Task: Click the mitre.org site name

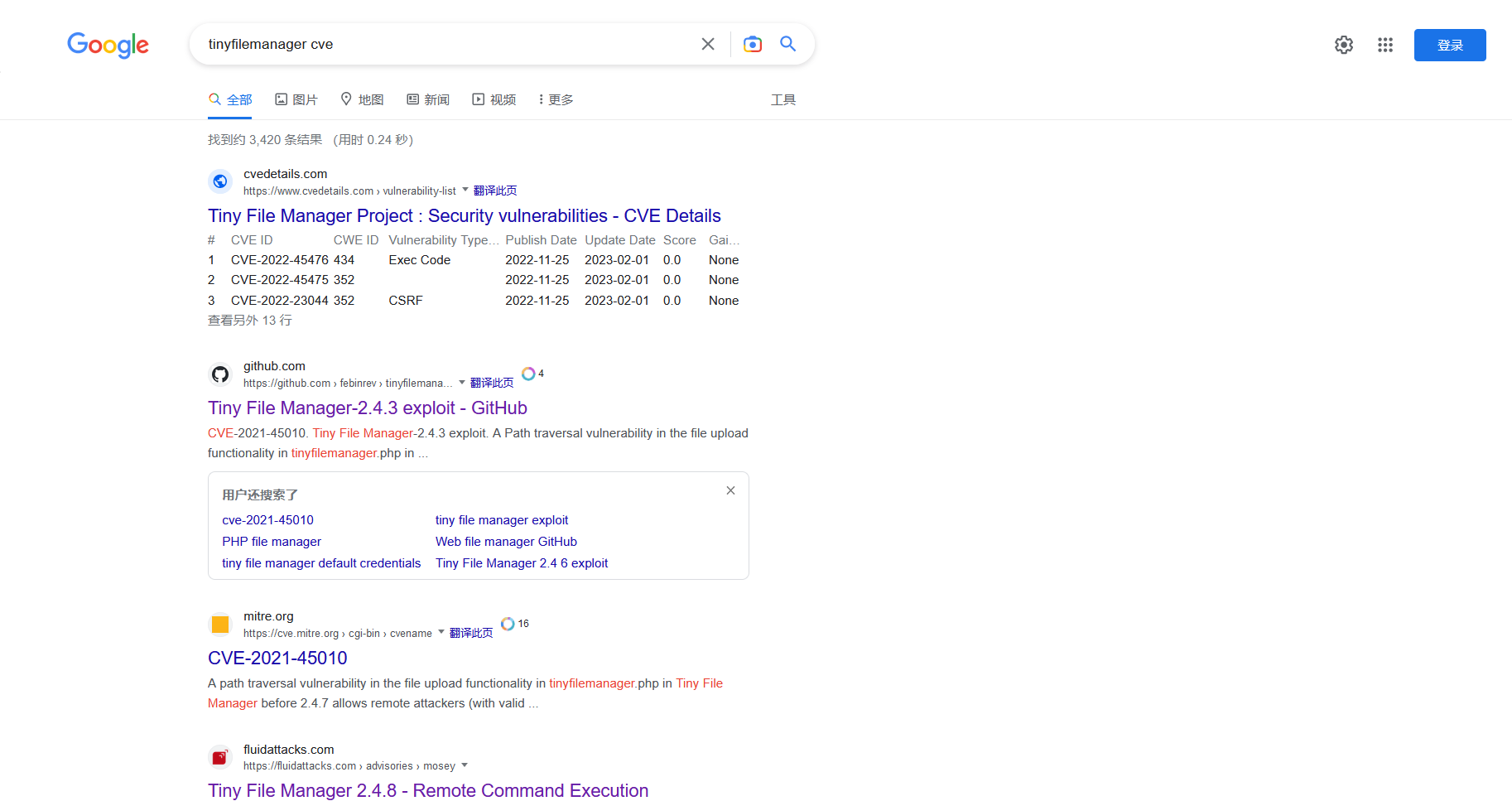Action: tap(268, 616)
